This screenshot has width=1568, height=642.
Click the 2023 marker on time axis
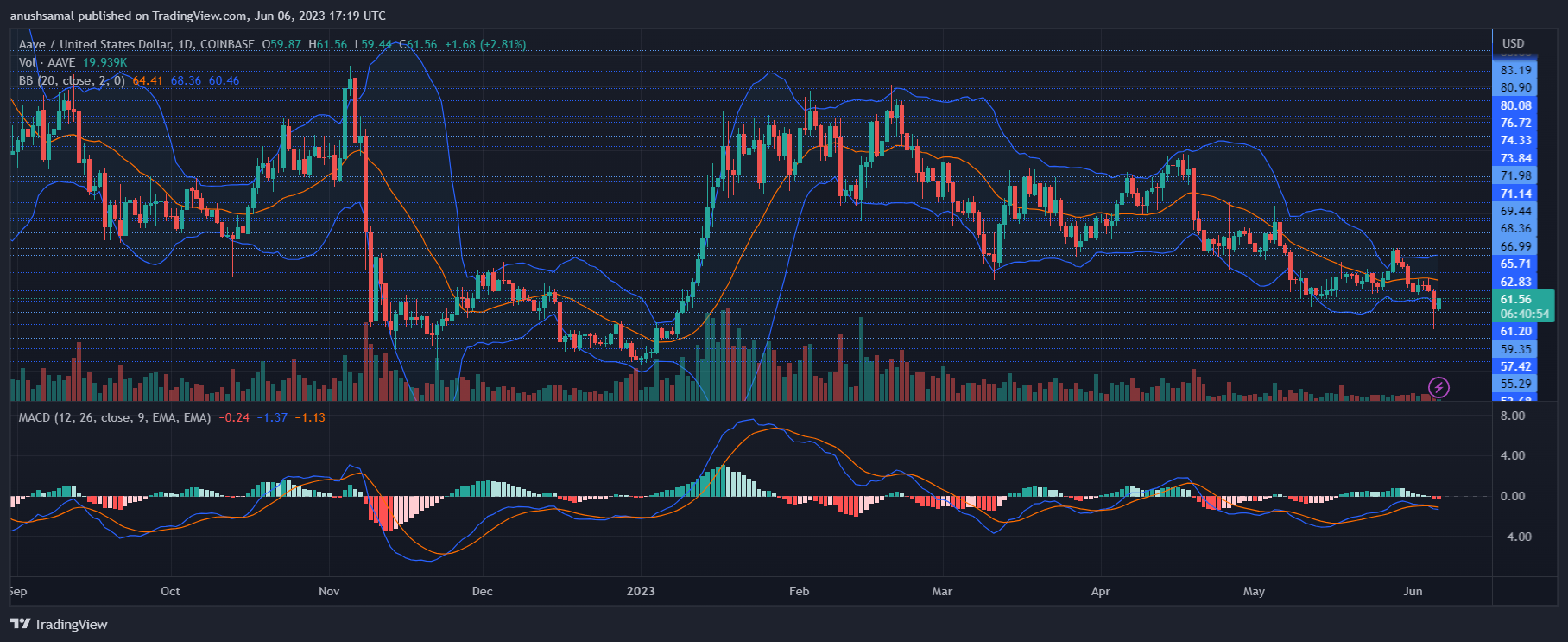640,591
